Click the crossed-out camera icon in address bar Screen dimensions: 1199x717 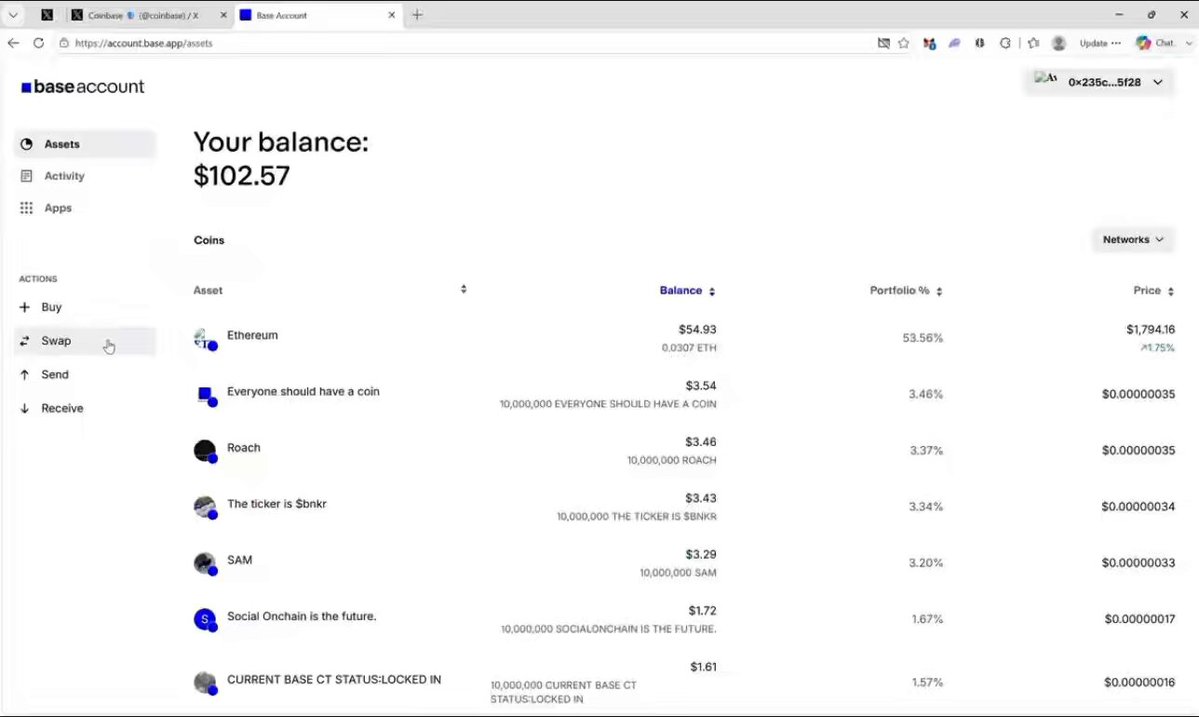tap(883, 44)
